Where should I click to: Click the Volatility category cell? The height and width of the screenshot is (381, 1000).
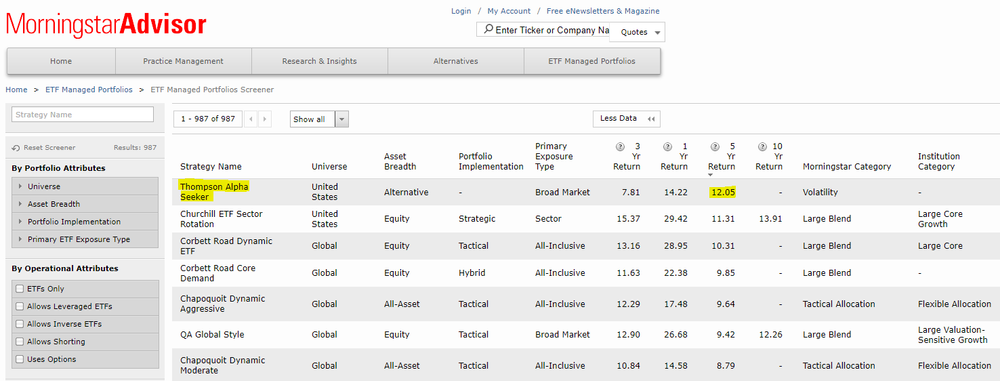click(820, 192)
